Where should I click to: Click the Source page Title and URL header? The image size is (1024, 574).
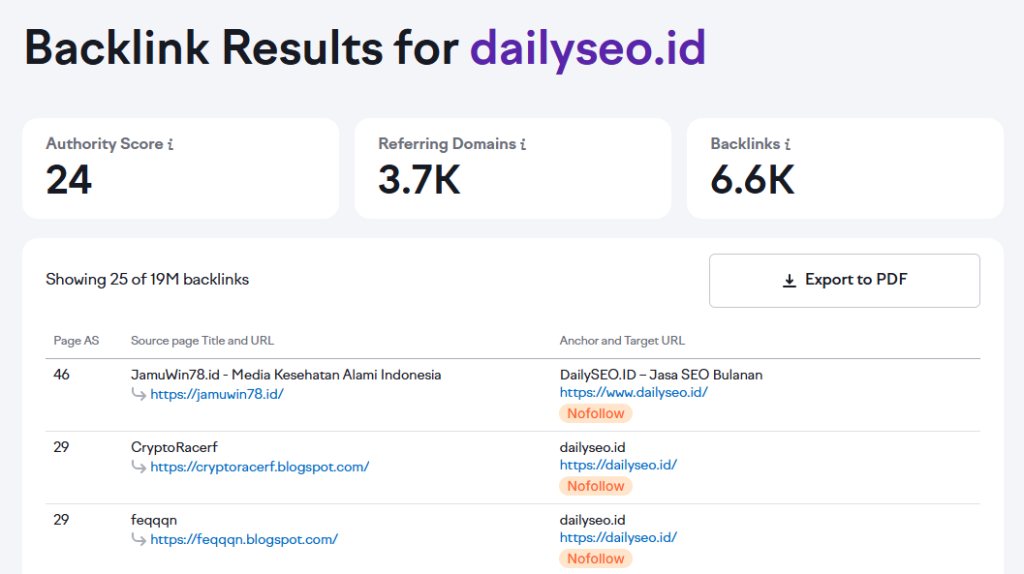[x=202, y=341]
